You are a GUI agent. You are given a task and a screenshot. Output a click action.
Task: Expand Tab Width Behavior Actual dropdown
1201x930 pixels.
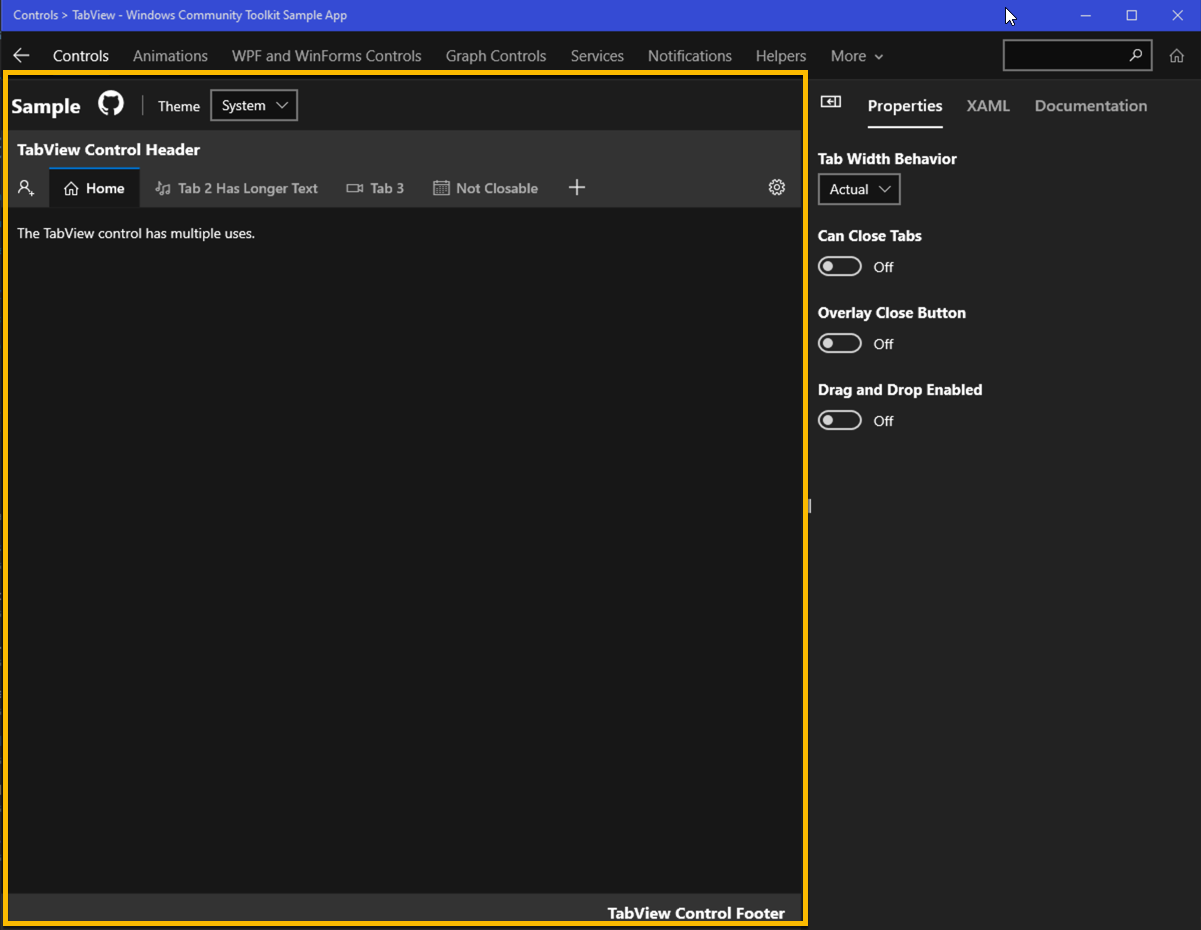(859, 189)
